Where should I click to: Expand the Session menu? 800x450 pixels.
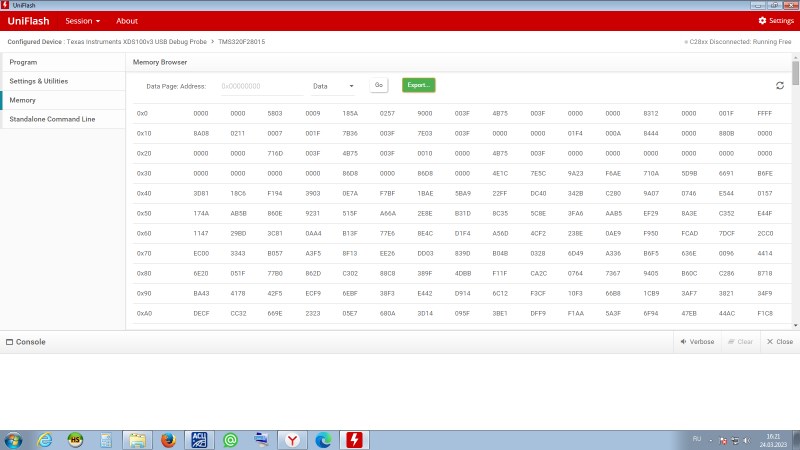[82, 20]
